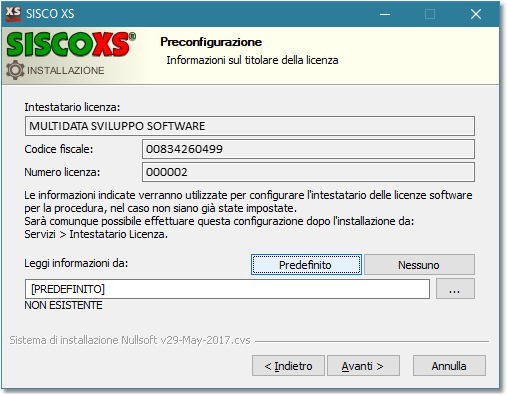Click the 'Intestatario licenza:' label
507x396 pixels.
(x=72, y=107)
